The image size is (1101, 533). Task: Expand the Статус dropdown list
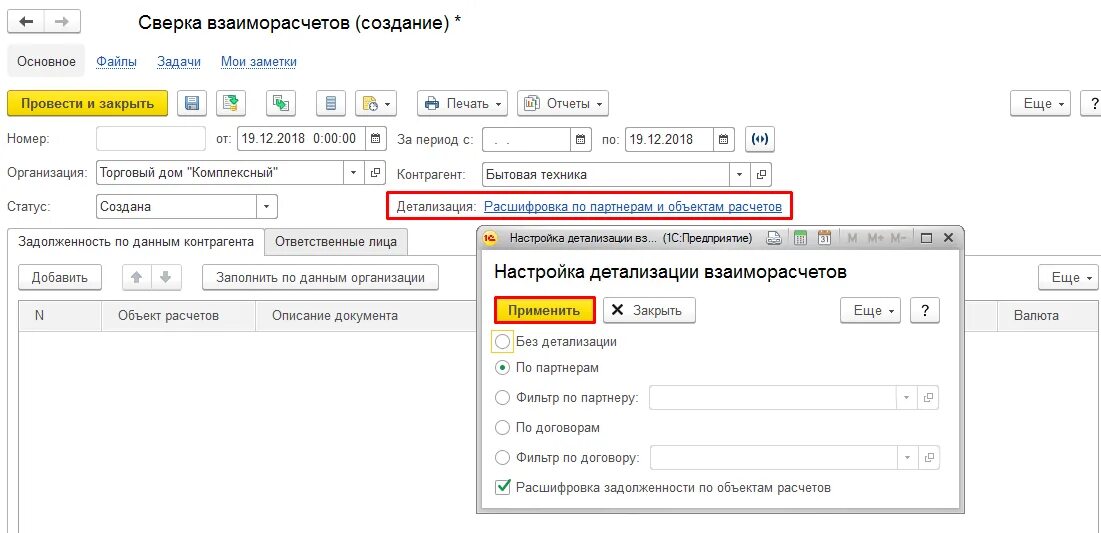coord(267,206)
